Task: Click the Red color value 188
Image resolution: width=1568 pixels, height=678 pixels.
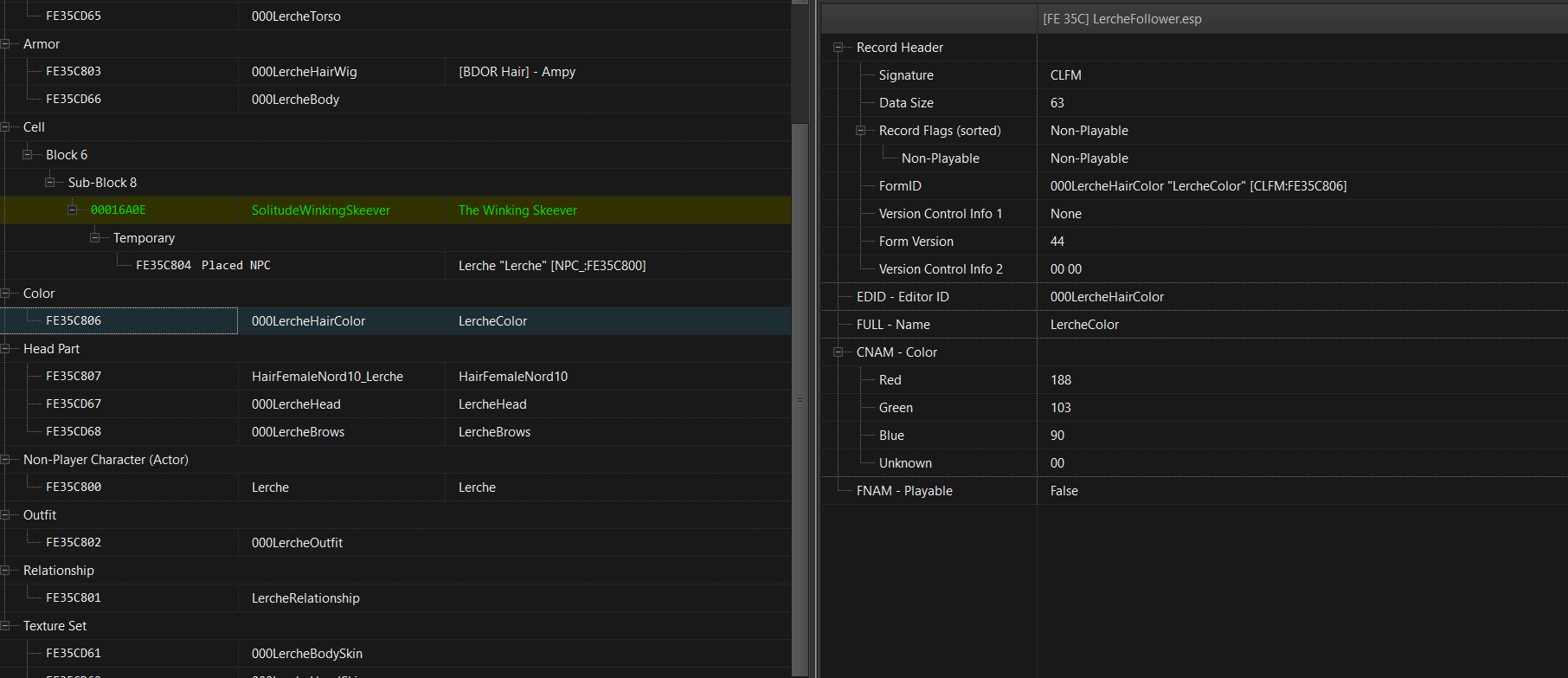Action: (x=1061, y=380)
